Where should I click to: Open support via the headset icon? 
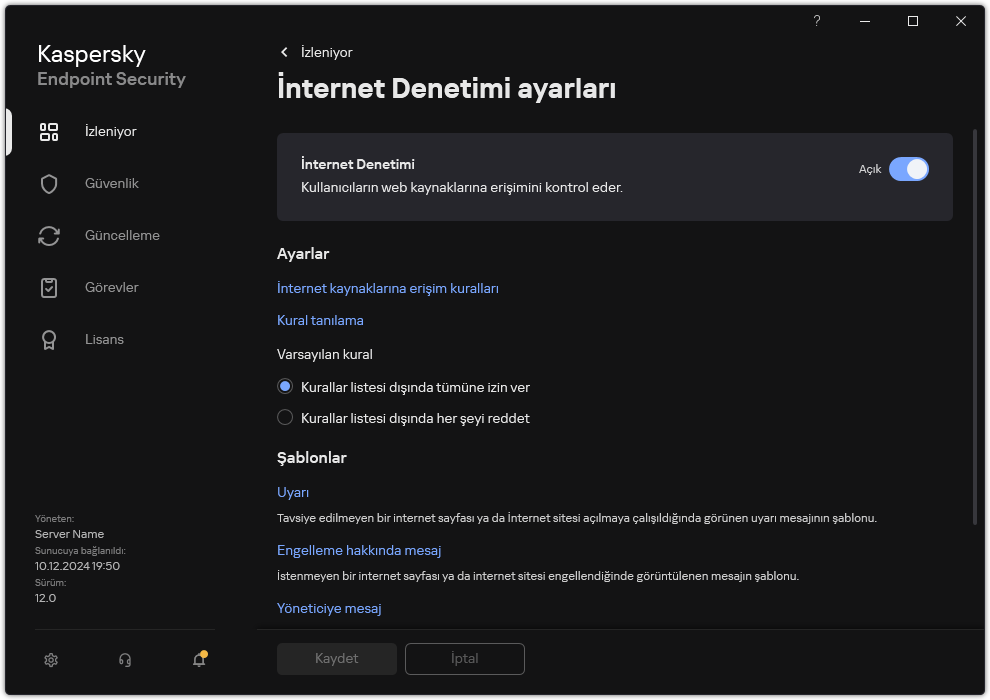[124, 660]
